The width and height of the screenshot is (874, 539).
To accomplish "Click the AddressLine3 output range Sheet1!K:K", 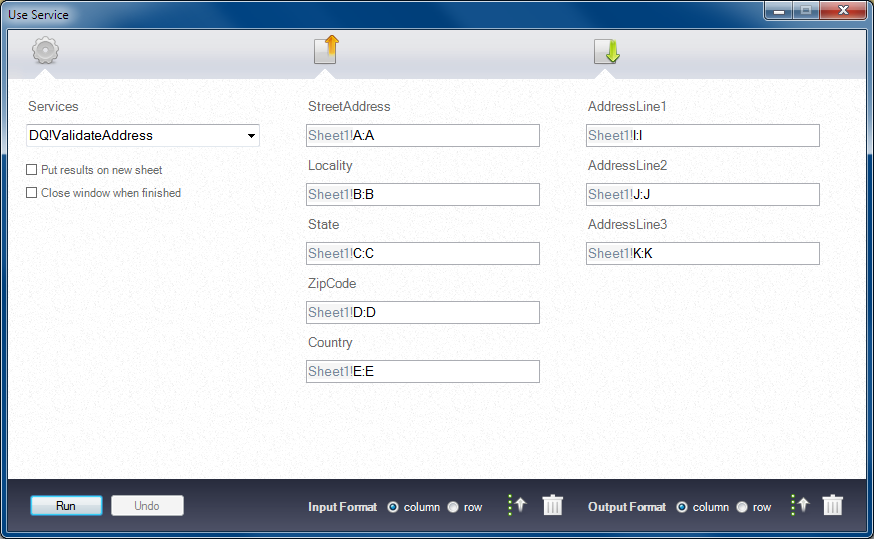I will (x=702, y=254).
